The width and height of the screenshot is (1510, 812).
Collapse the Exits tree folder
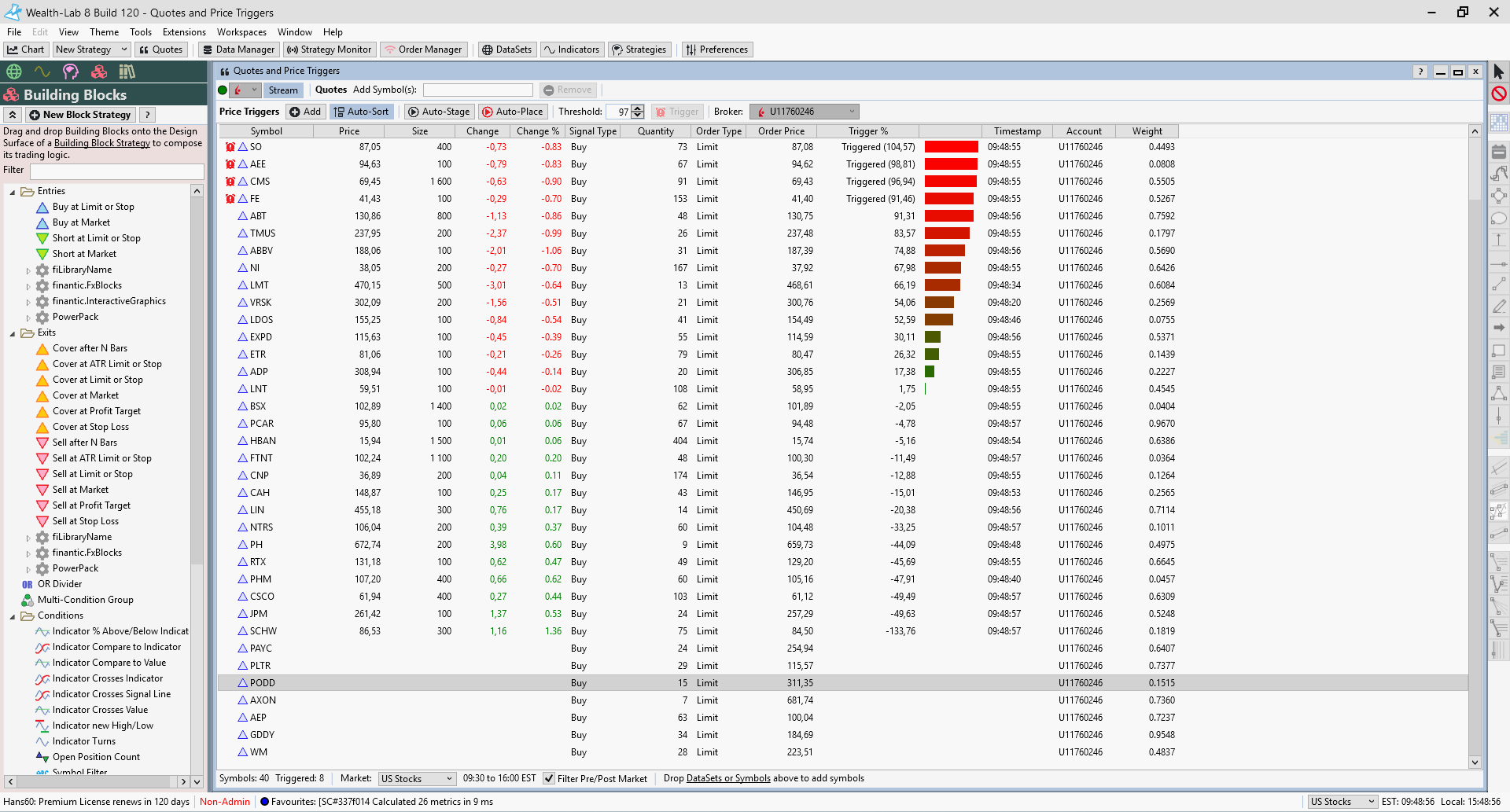13,333
